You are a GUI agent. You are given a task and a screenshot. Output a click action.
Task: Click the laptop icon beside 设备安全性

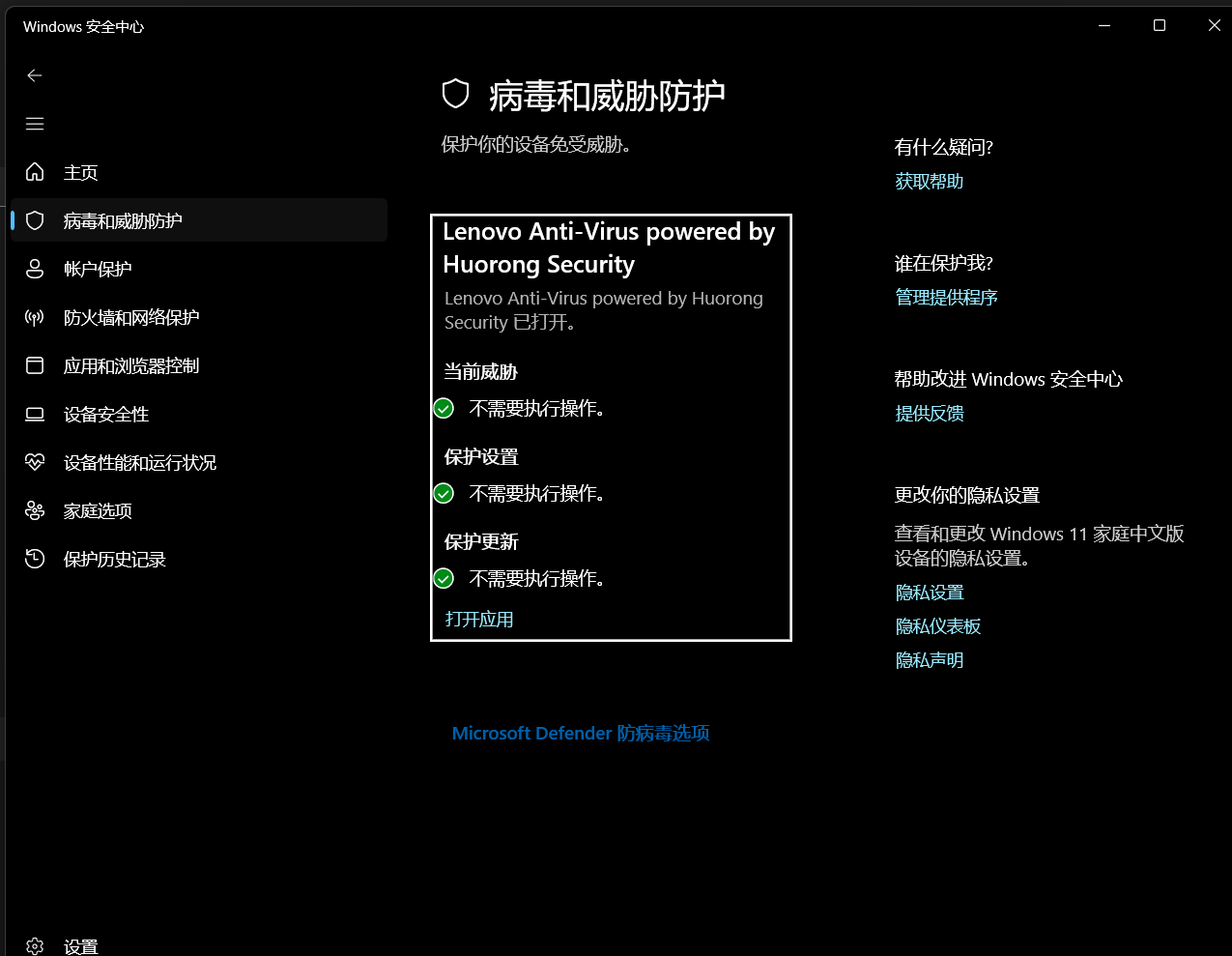pyautogui.click(x=35, y=414)
